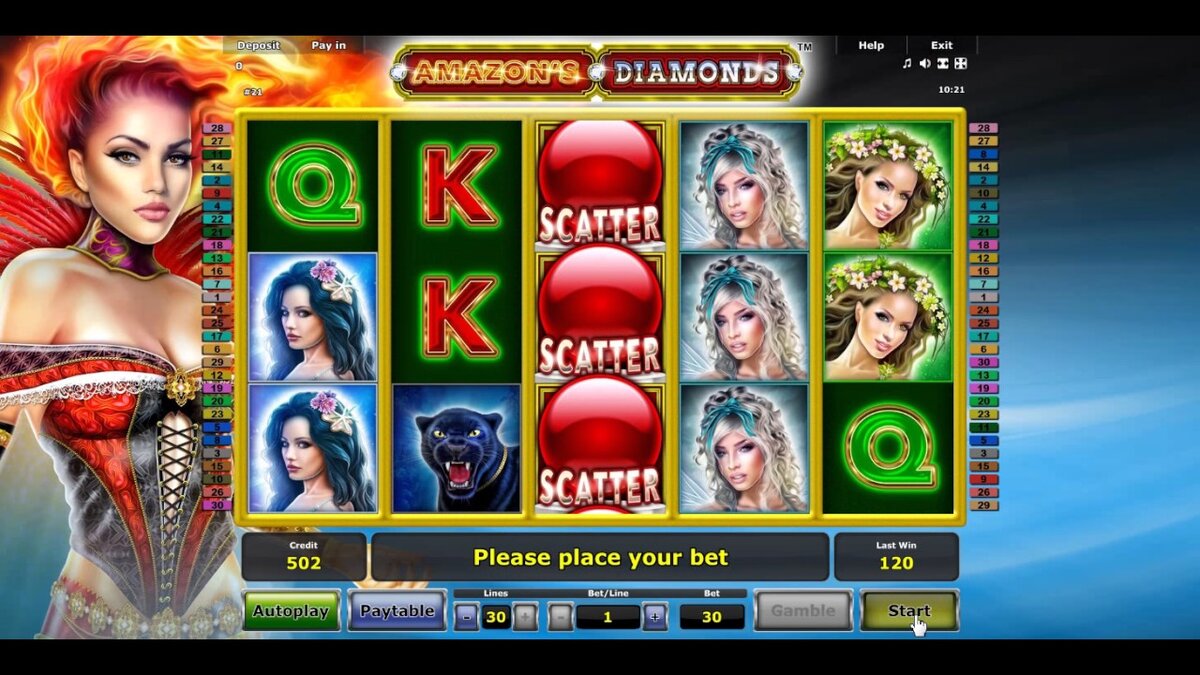Click the green Q symbol in first reel
This screenshot has width=1200, height=675.
coord(313,185)
